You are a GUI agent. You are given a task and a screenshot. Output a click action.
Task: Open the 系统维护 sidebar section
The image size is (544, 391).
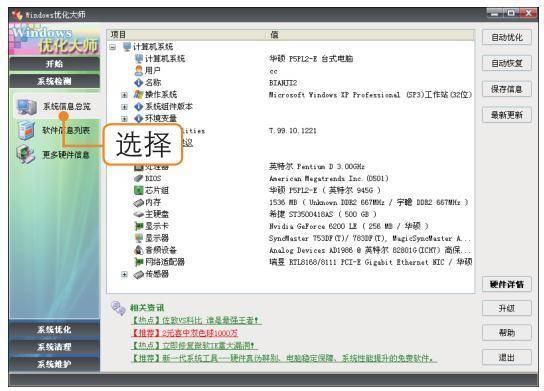point(54,364)
